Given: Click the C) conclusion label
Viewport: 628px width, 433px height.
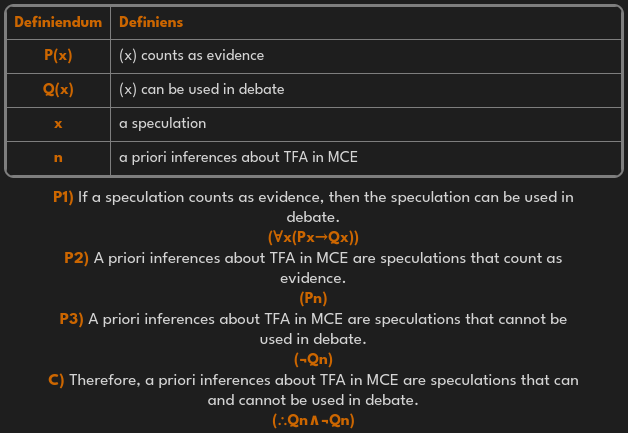Looking at the screenshot, I should point(56,380).
